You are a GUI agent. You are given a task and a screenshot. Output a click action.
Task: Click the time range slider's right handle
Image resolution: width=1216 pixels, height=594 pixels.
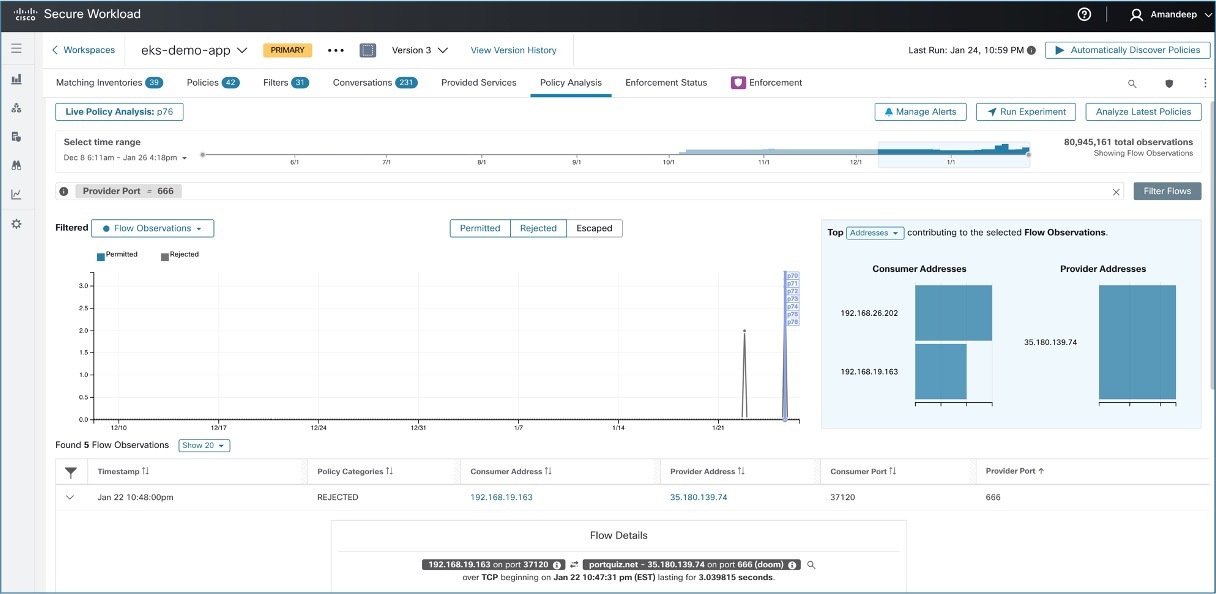tap(1029, 155)
